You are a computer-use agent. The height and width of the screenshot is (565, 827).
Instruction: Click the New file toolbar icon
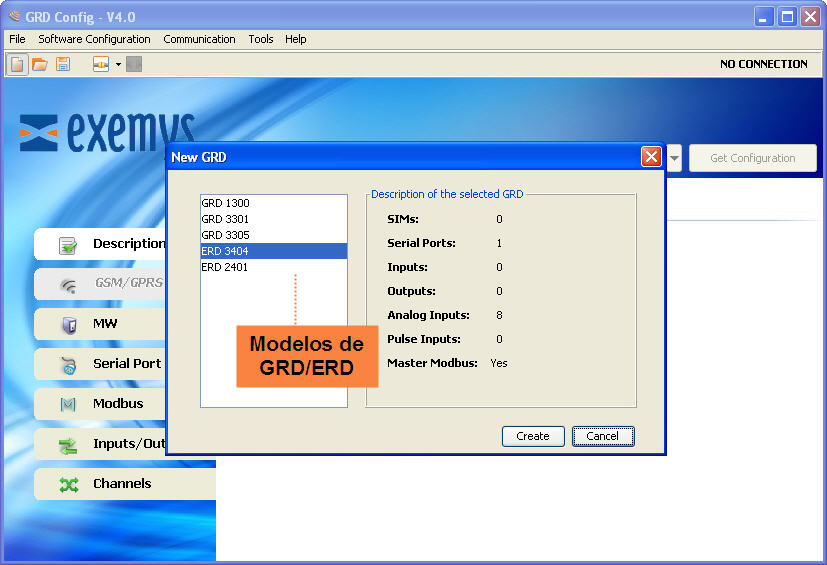[x=18, y=64]
